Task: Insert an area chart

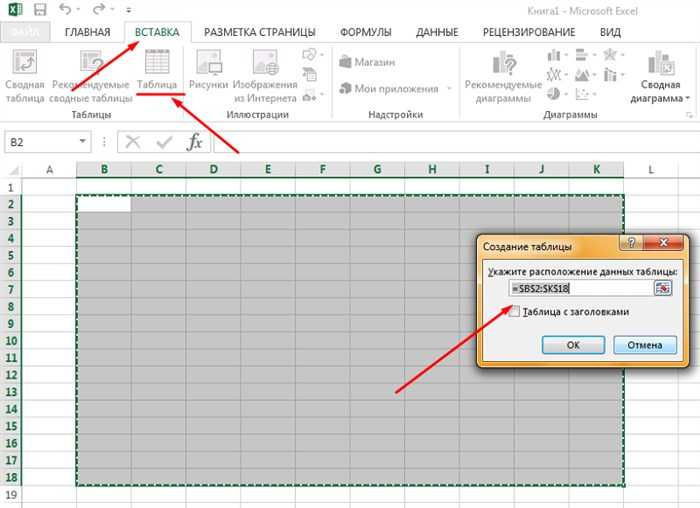Action: [x=581, y=74]
